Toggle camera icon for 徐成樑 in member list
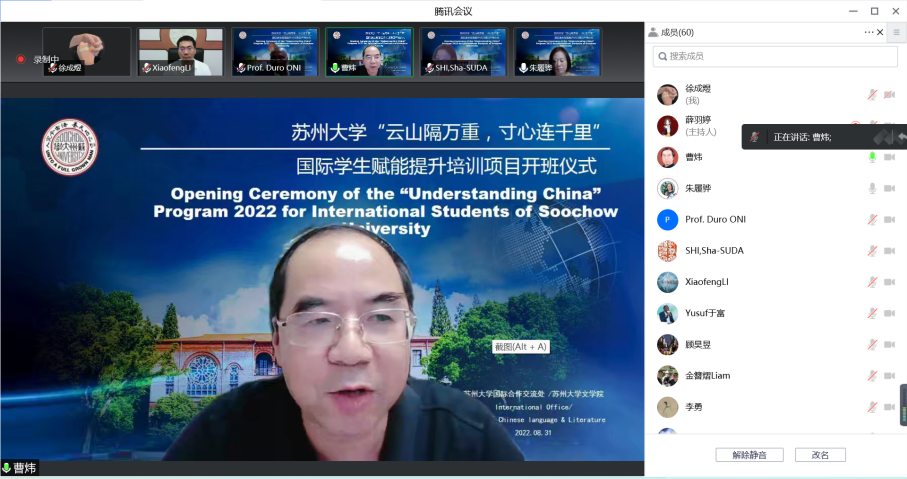Image resolution: width=907 pixels, height=479 pixels. click(x=889, y=95)
